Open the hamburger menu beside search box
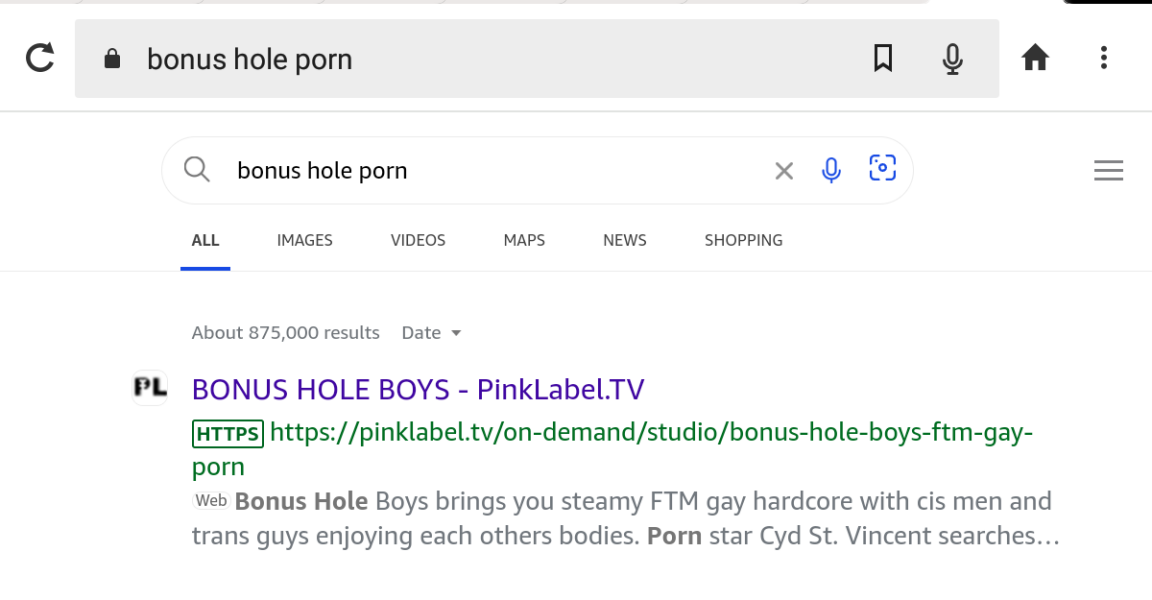 (1108, 170)
